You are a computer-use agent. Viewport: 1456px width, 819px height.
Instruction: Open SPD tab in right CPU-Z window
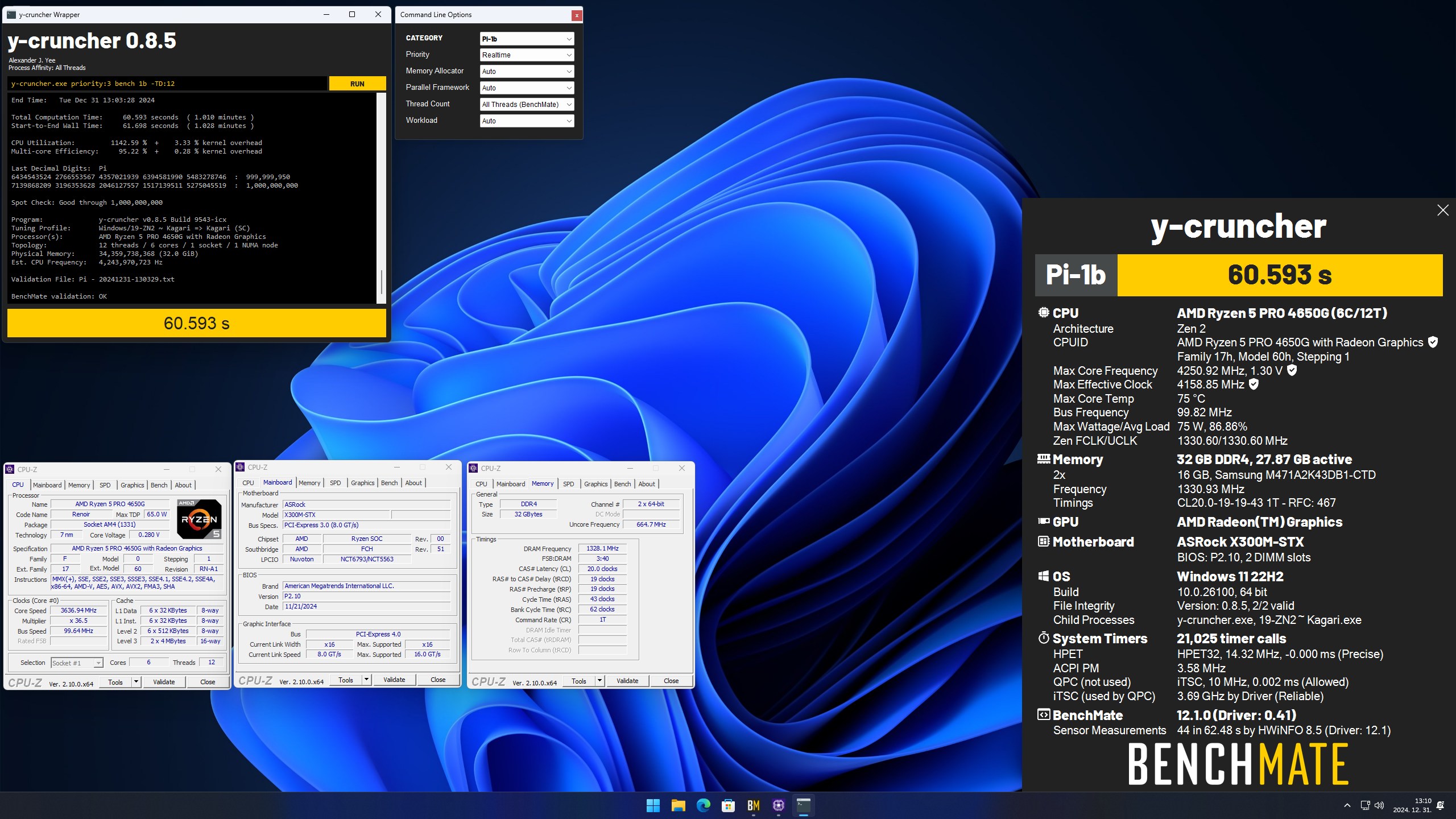(569, 484)
